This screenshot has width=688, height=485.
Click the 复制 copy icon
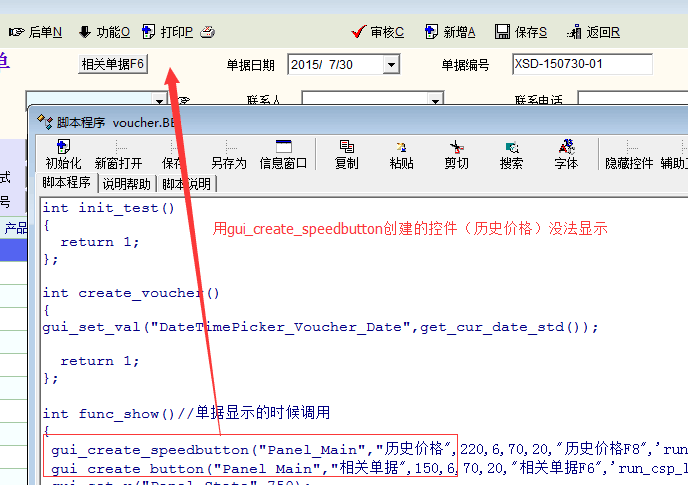pos(346,154)
